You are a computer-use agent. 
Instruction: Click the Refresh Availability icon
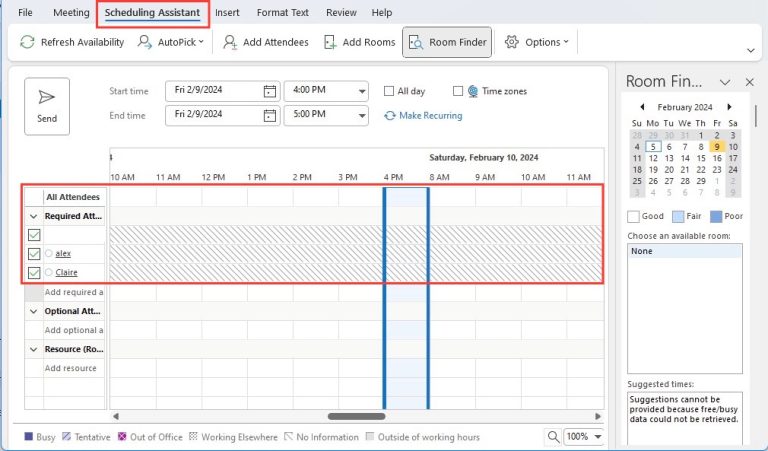[x=27, y=42]
